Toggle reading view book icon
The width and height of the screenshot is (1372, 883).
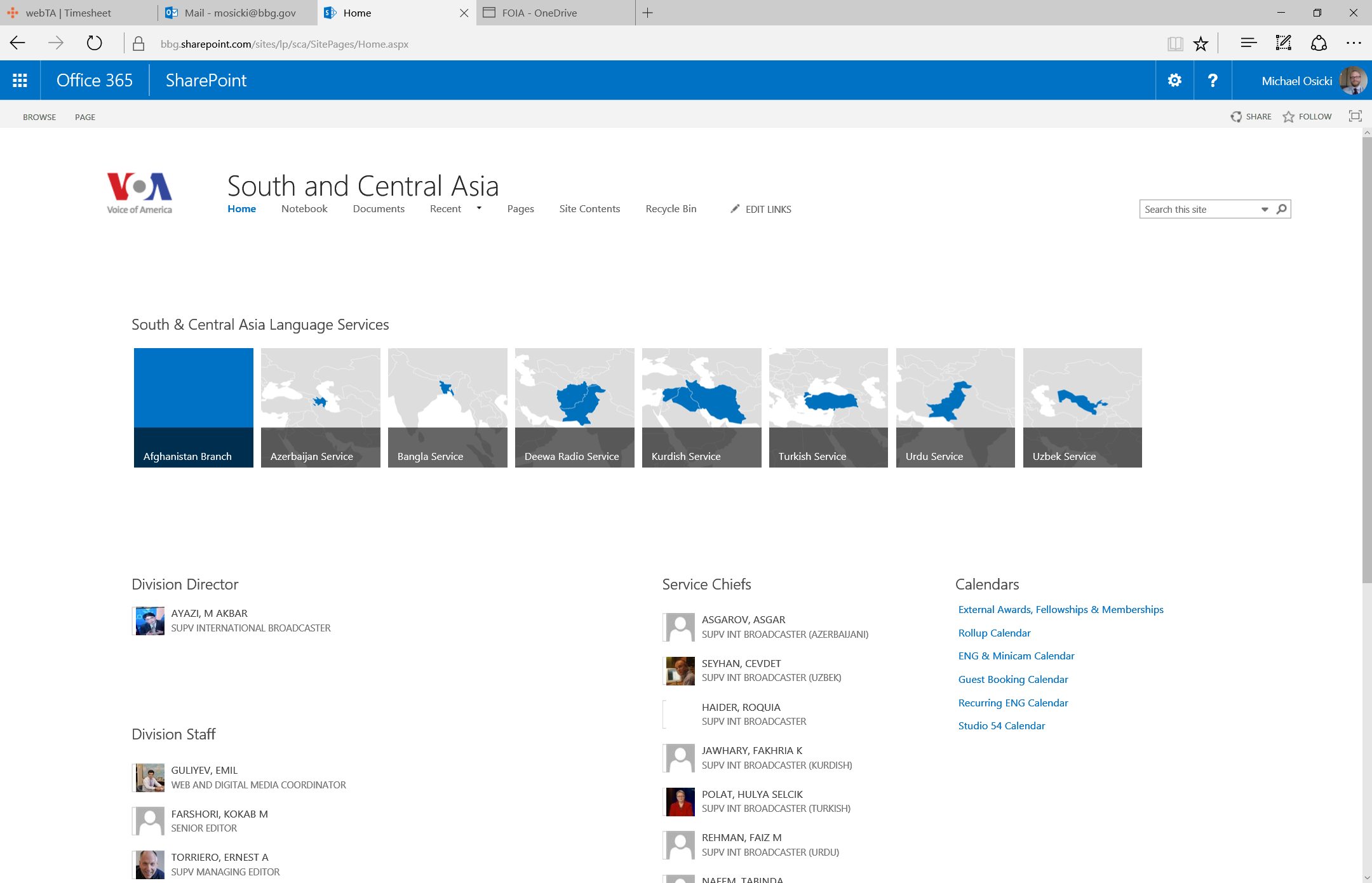[x=1174, y=44]
